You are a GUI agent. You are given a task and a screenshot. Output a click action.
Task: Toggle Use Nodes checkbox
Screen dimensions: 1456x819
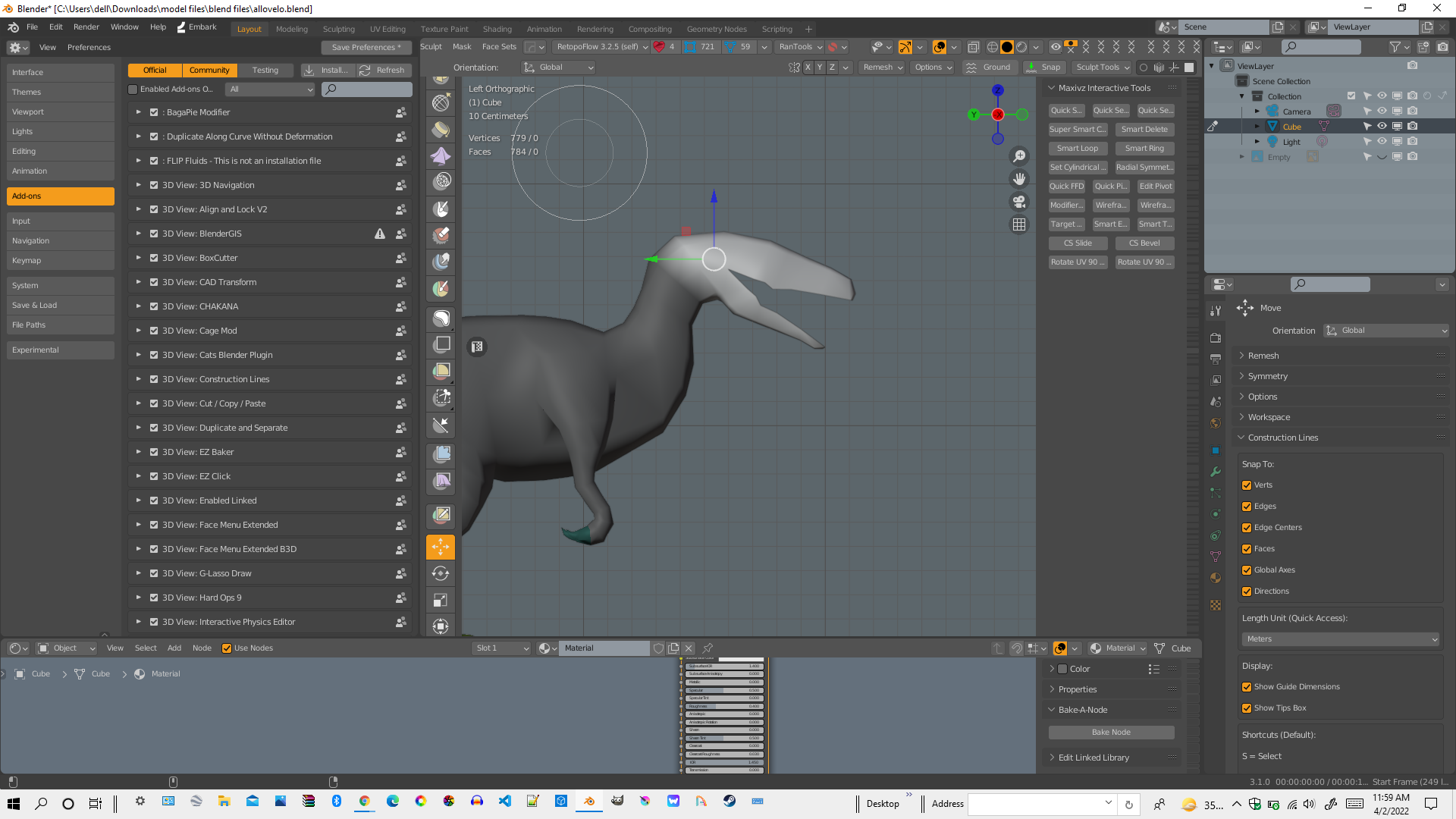coord(227,648)
